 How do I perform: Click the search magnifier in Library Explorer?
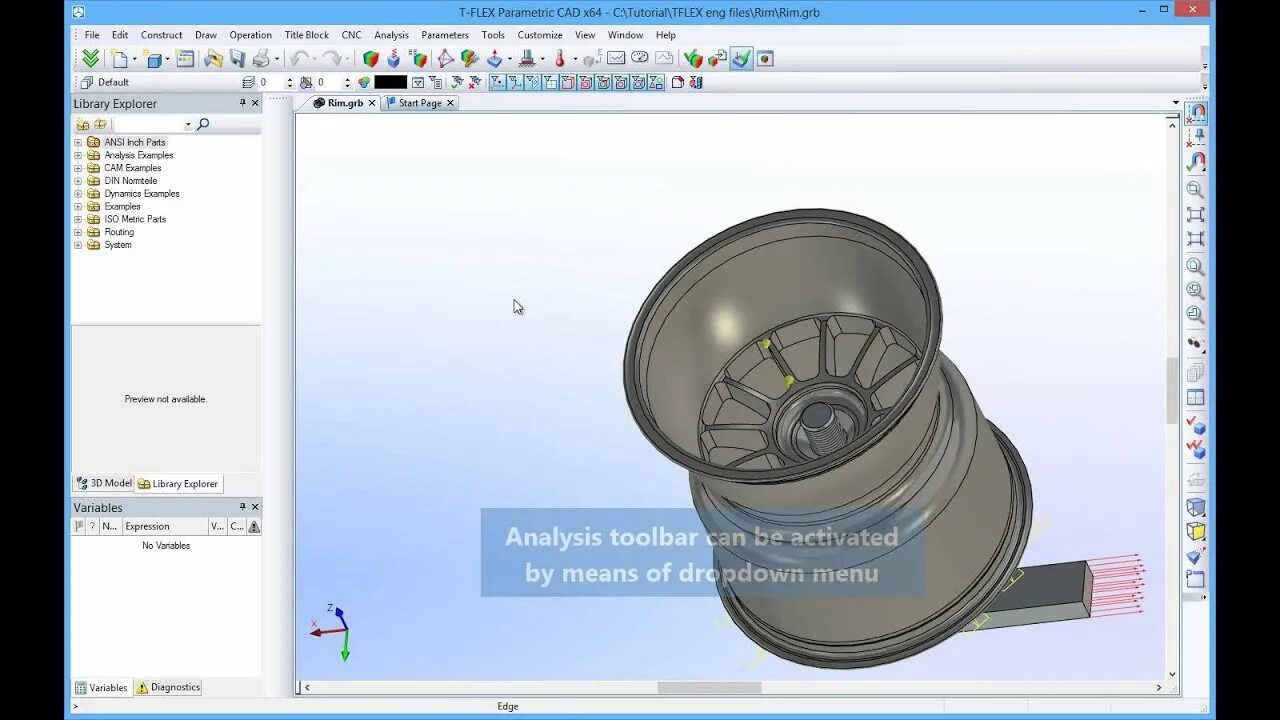click(203, 124)
